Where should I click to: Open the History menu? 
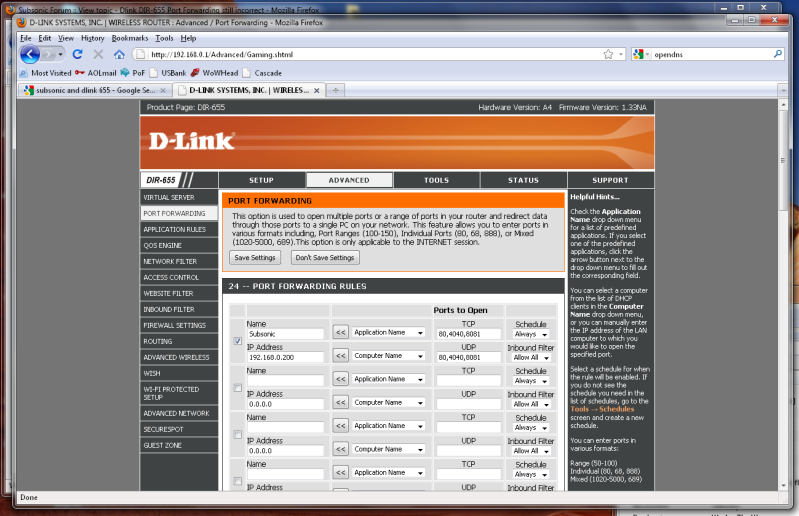(92, 38)
